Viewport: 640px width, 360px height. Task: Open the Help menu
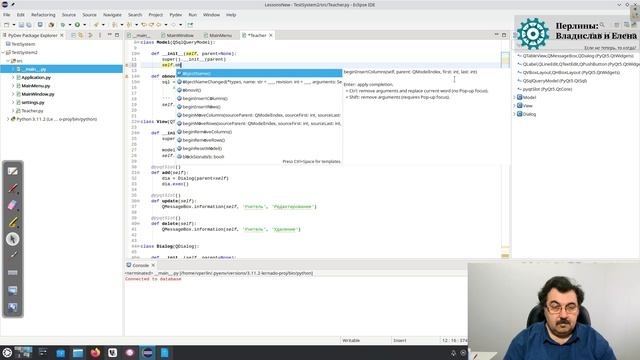(x=231, y=15)
